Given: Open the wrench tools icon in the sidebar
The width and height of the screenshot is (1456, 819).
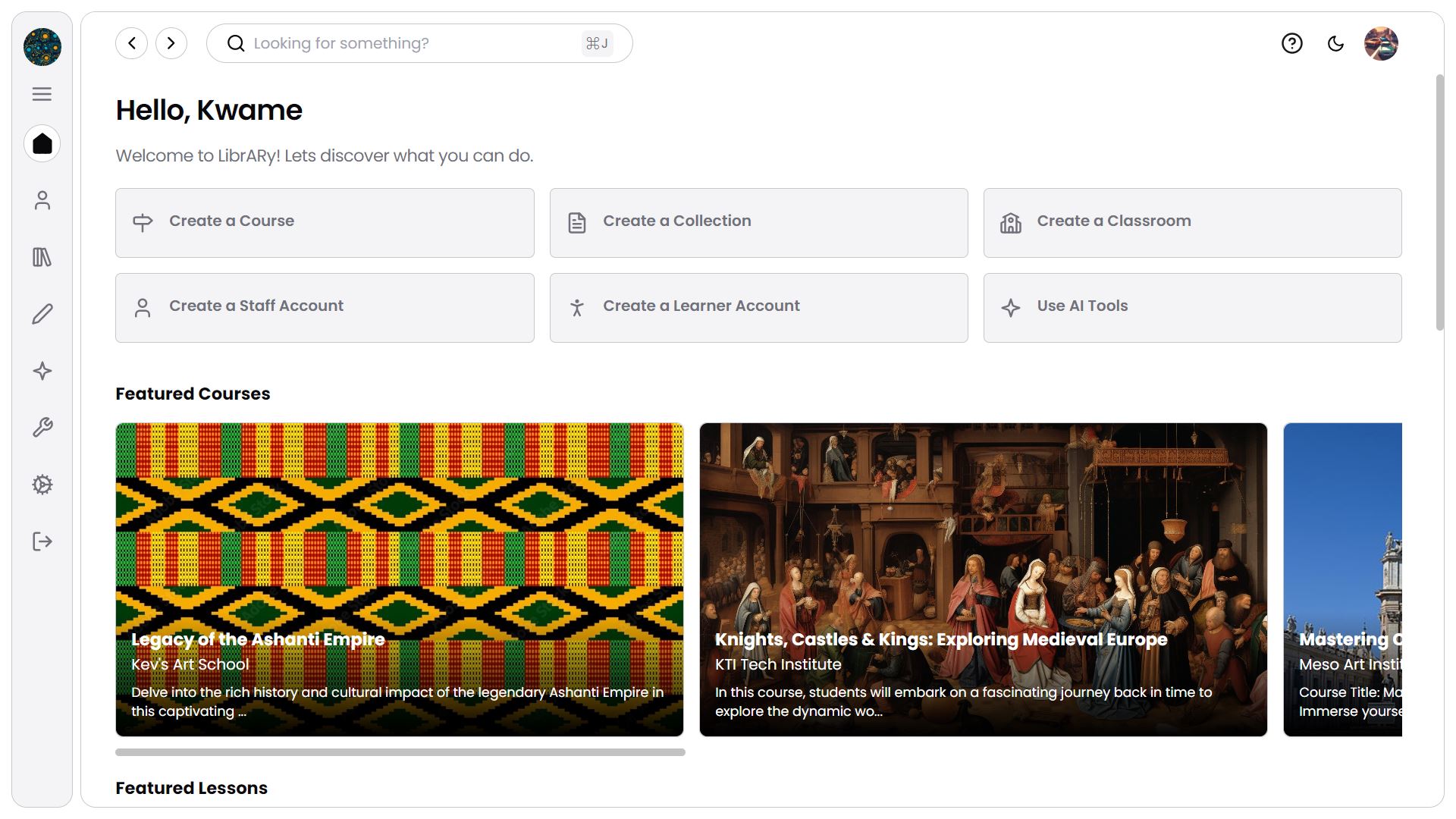Looking at the screenshot, I should coord(42,428).
